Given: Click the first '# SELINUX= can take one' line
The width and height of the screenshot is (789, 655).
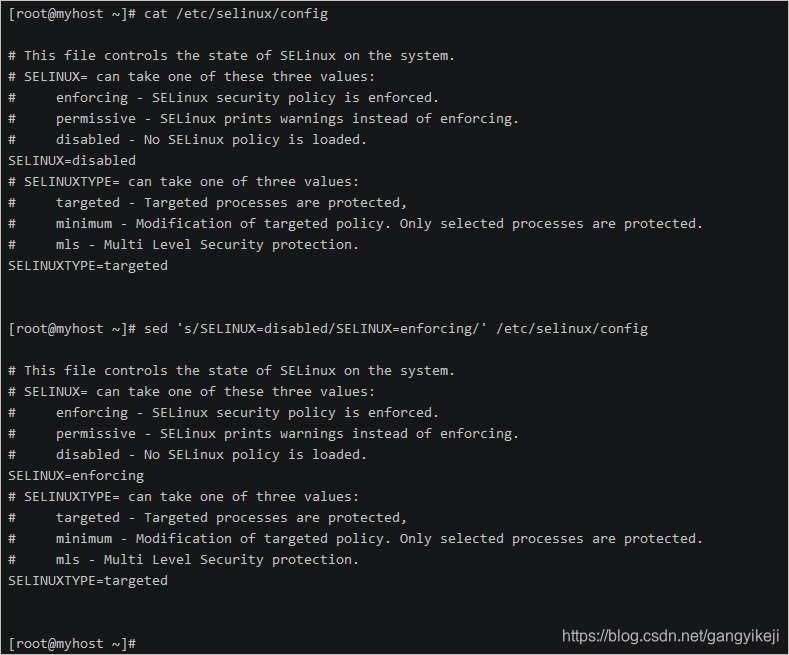Looking at the screenshot, I should (x=192, y=77).
